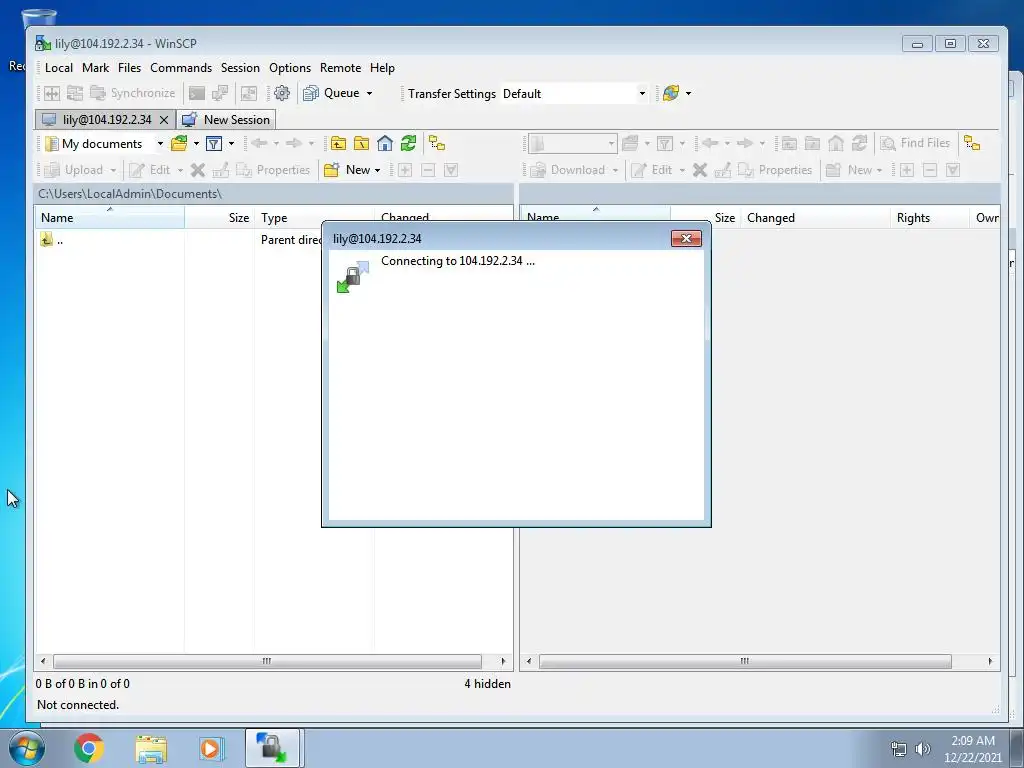
Task: Click the local open directory folder icon
Action: [179, 144]
